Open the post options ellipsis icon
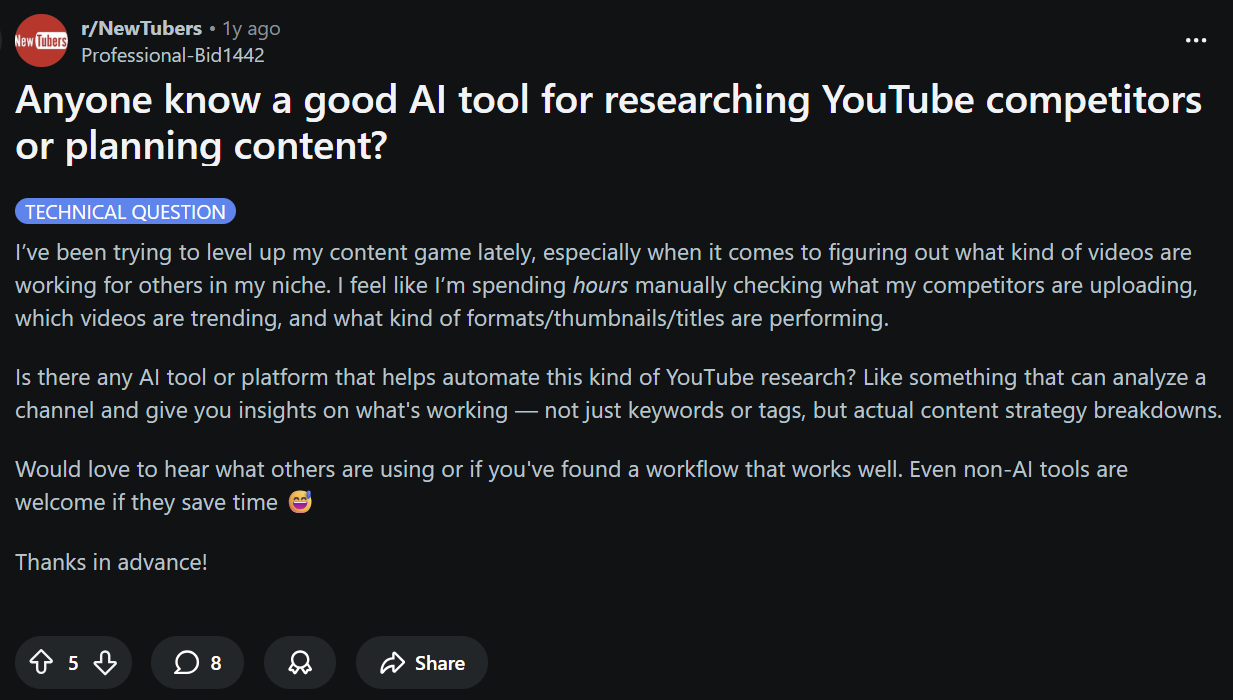 point(1196,40)
